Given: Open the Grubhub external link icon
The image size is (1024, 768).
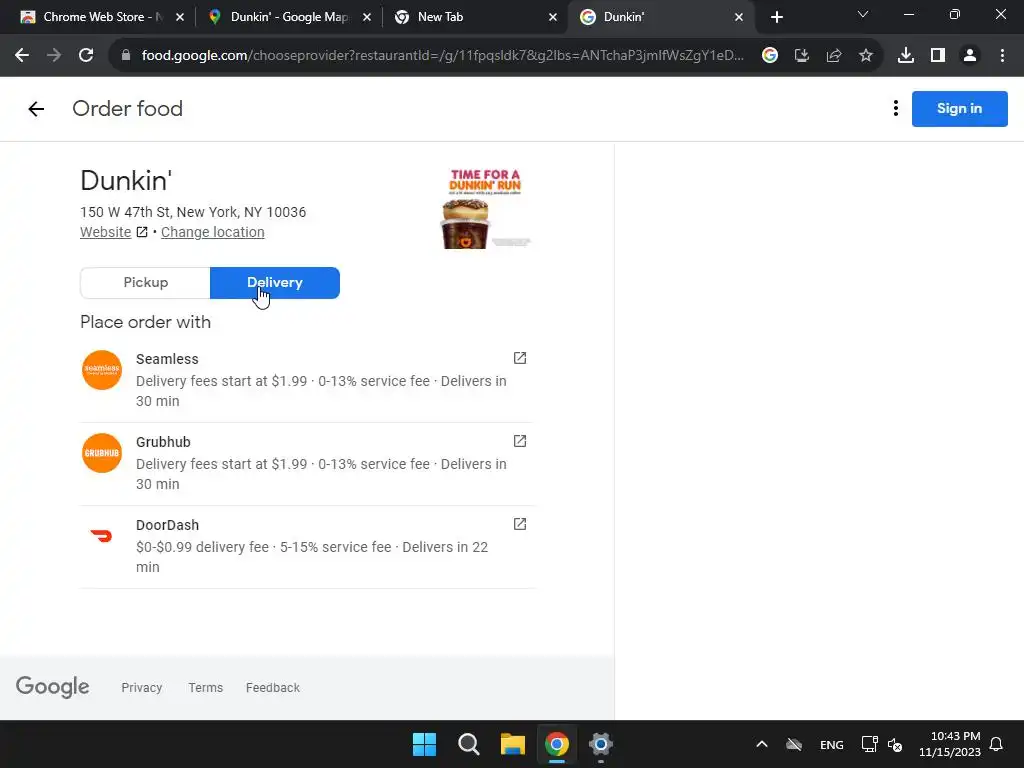Looking at the screenshot, I should tap(519, 441).
